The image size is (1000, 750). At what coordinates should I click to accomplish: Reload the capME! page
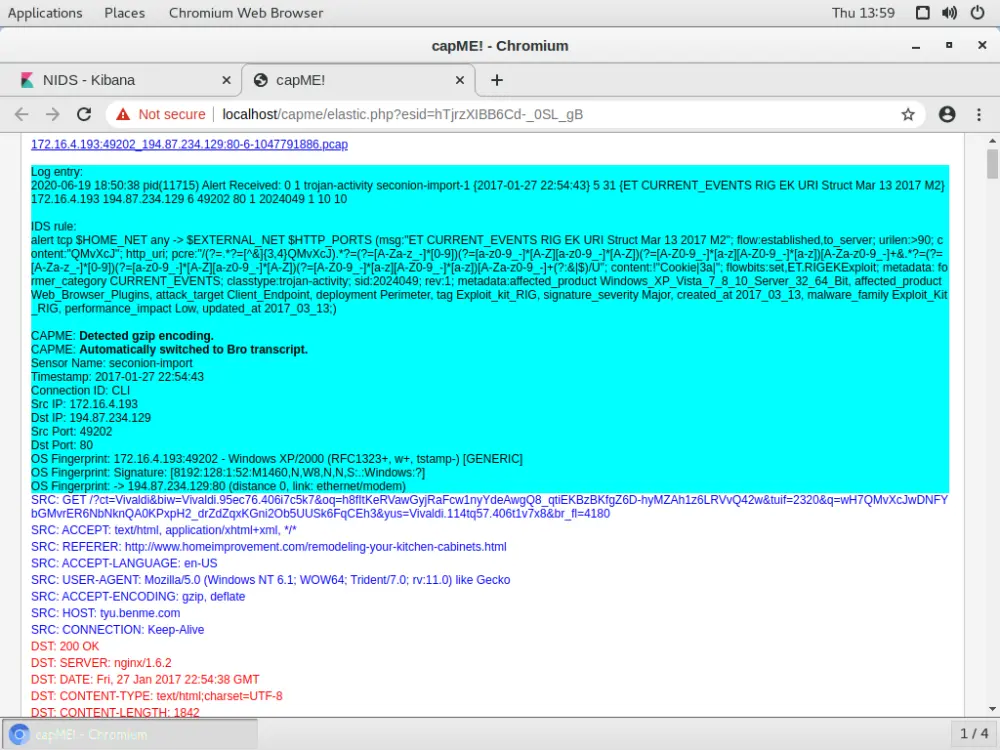[x=84, y=114]
